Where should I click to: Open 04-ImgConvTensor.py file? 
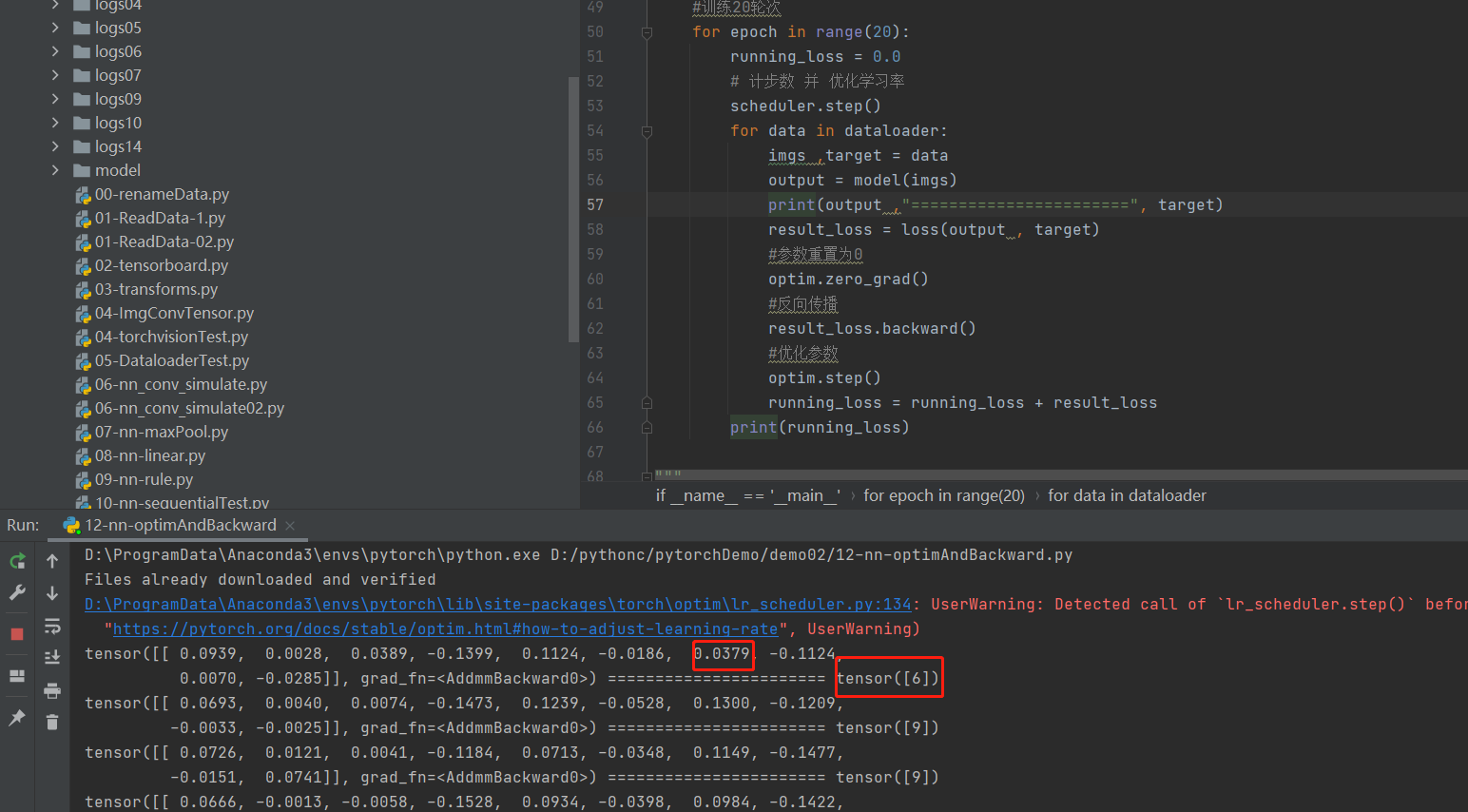click(174, 313)
